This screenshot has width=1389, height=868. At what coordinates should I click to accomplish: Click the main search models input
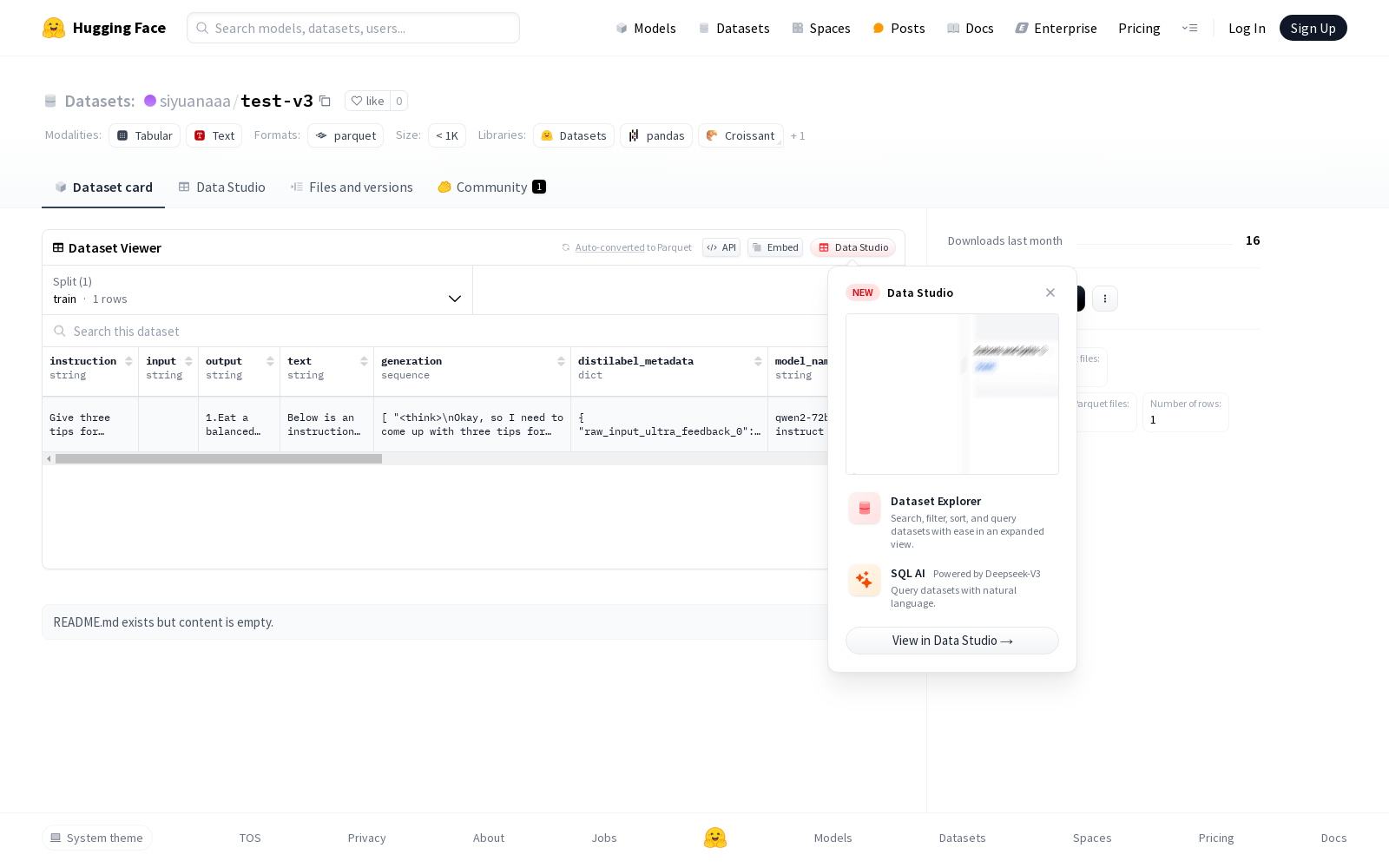point(353,28)
